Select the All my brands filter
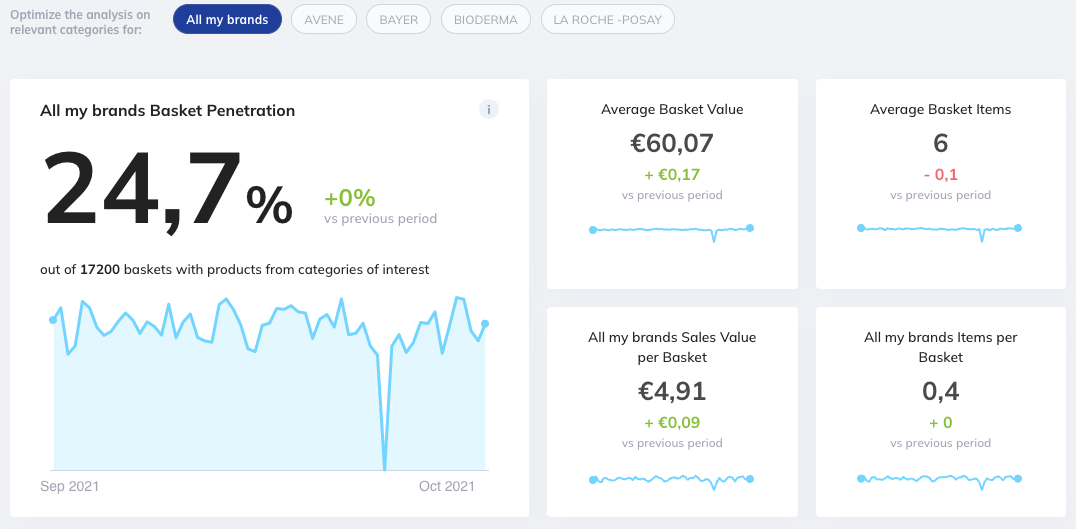Image resolution: width=1076 pixels, height=529 pixels. (227, 19)
